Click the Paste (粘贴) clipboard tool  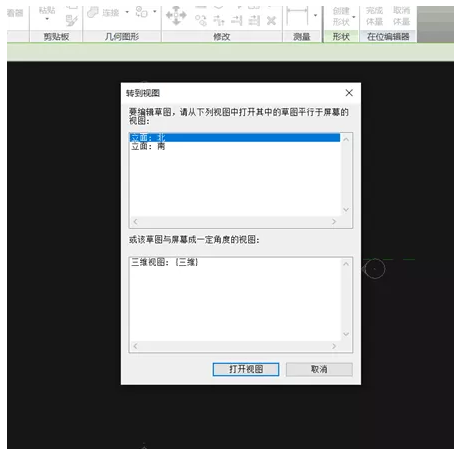(47, 10)
